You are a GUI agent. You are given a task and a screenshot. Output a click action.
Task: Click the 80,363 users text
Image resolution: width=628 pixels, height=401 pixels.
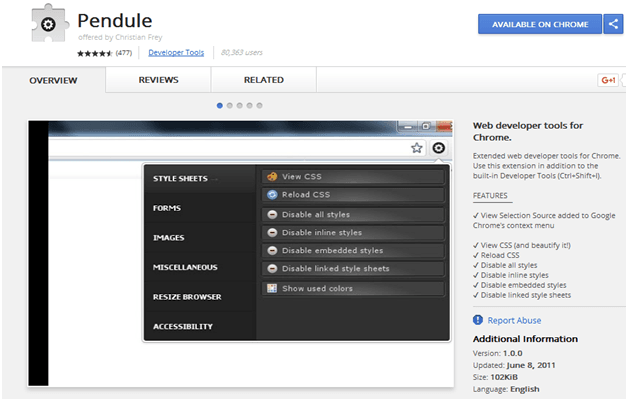tap(242, 52)
